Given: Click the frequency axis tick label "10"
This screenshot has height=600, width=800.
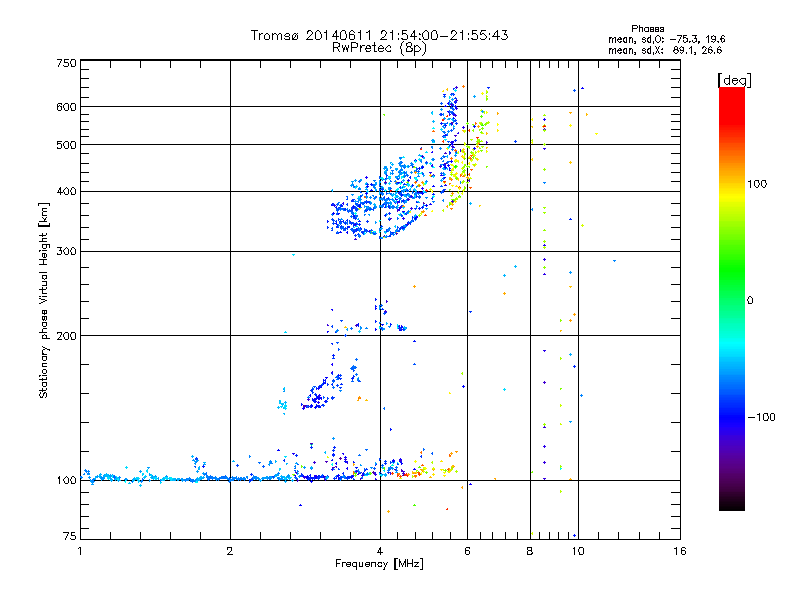Looking at the screenshot, I should pyautogui.click(x=578, y=551).
